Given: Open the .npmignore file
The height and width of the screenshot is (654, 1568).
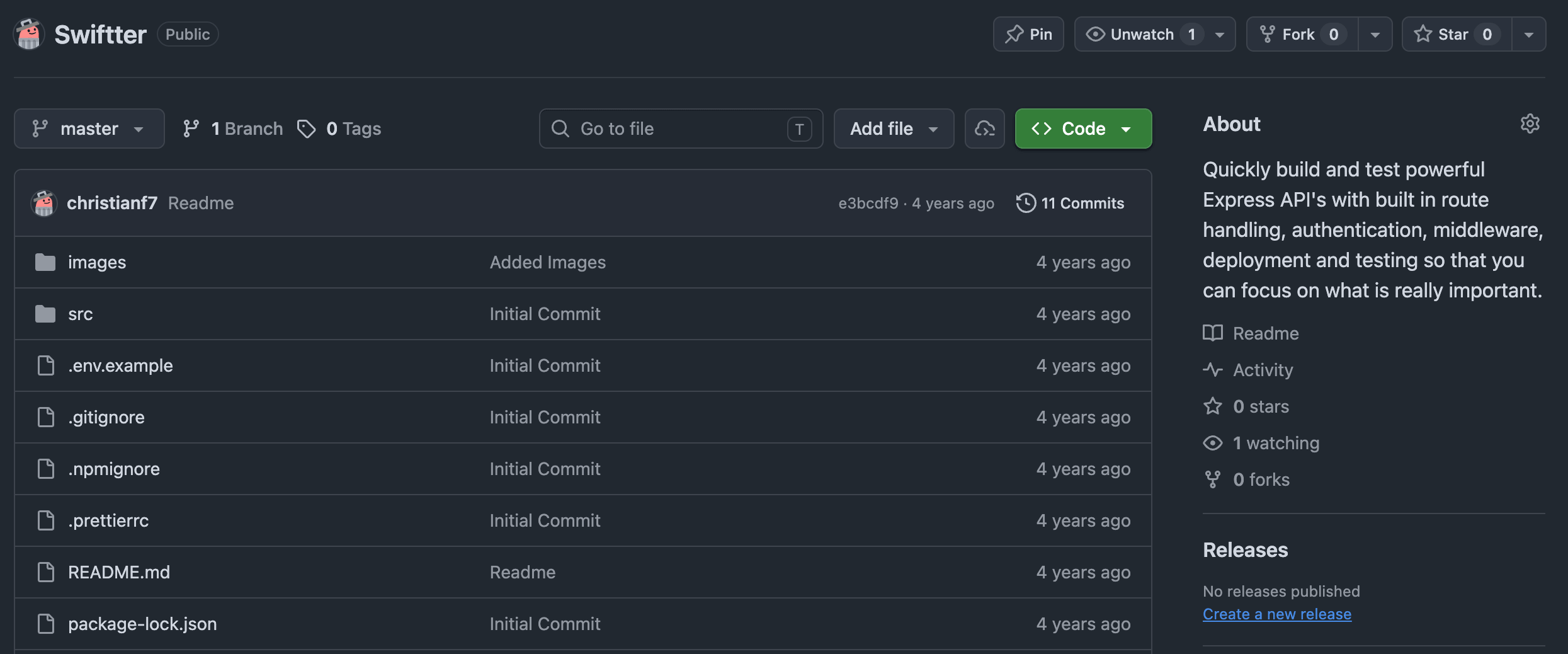Looking at the screenshot, I should pos(114,469).
